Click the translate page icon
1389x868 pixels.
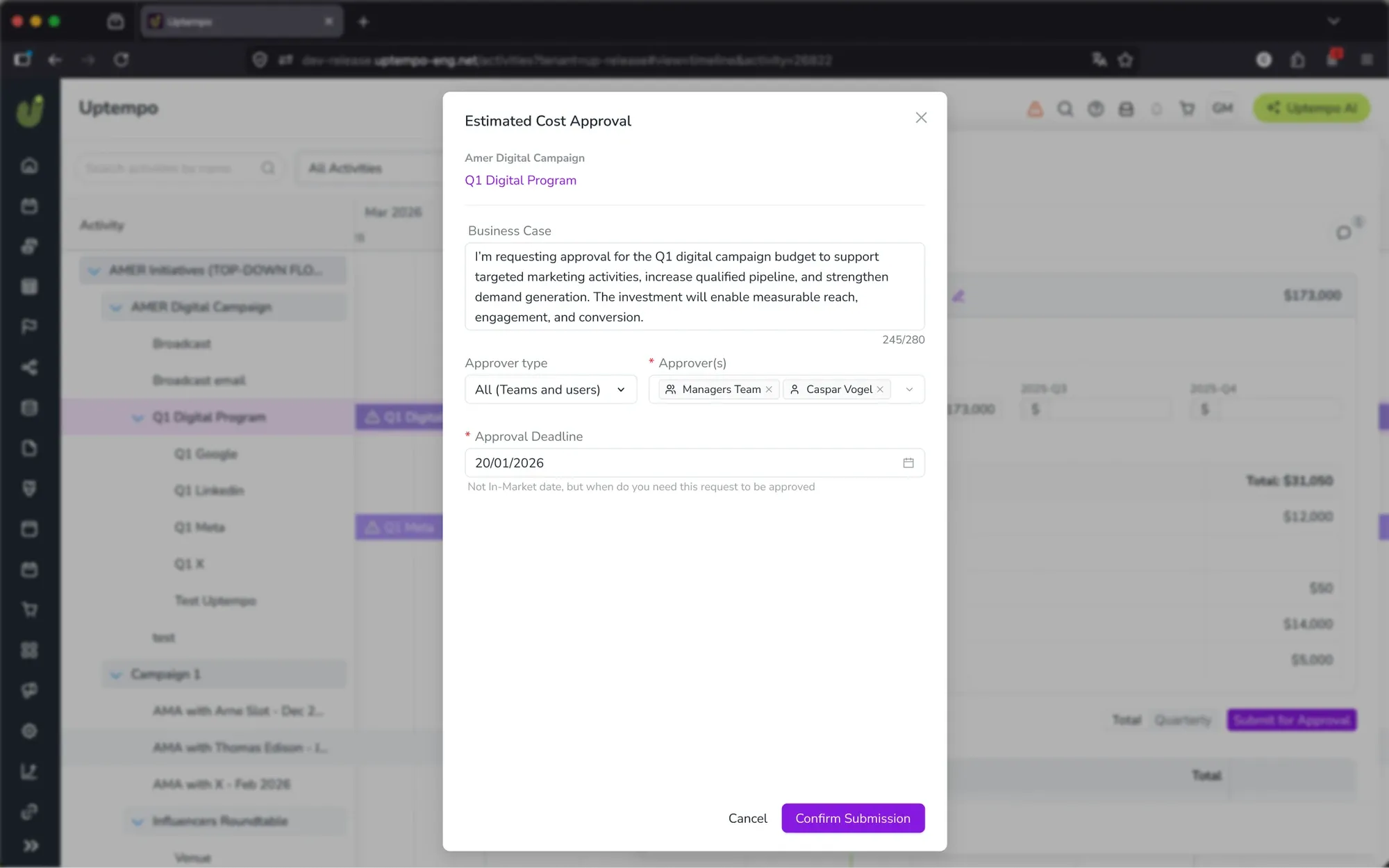click(x=1099, y=60)
